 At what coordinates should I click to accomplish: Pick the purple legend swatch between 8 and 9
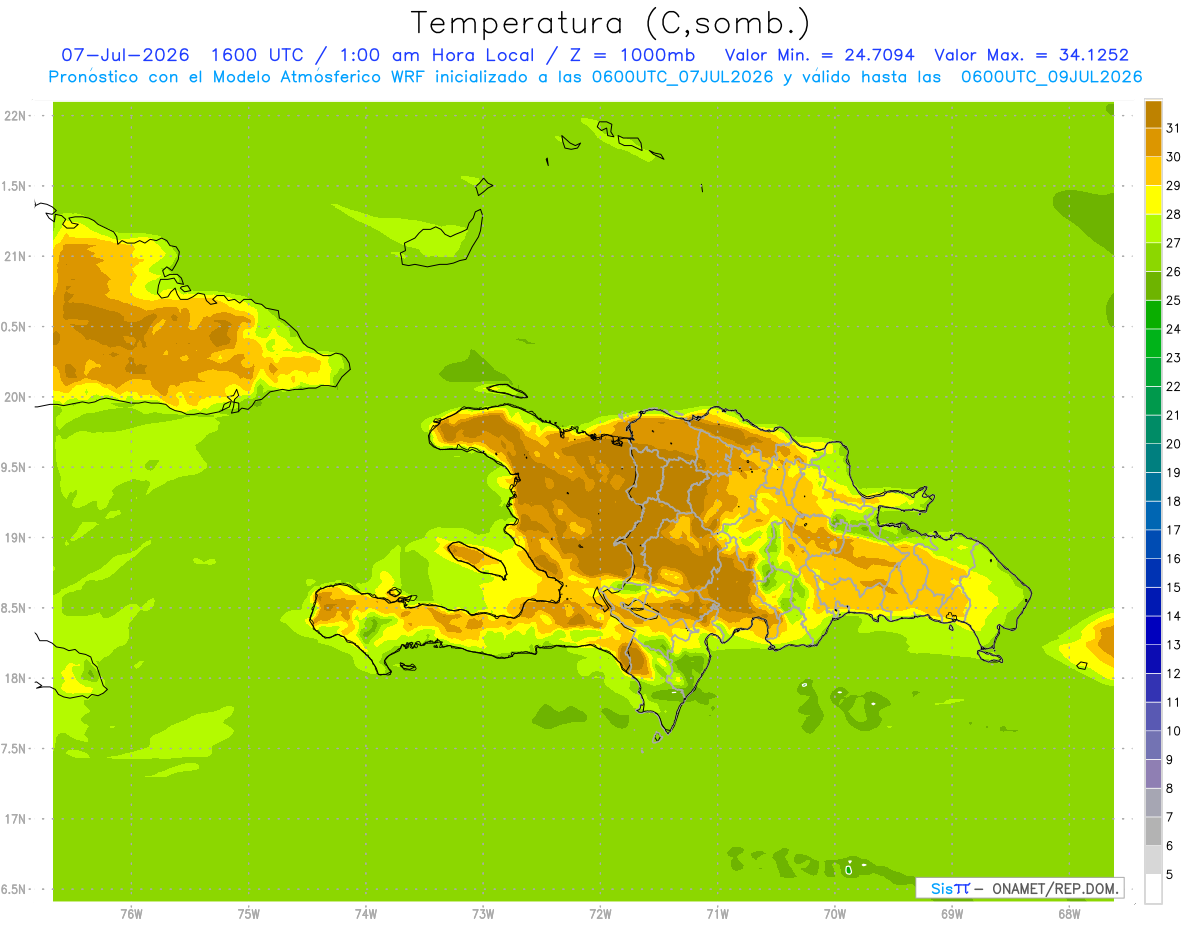click(1153, 774)
